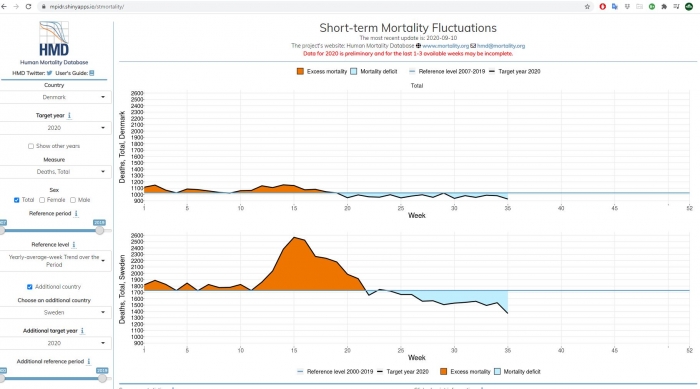Select the Female sex checkbox
The width and height of the screenshot is (700, 389).
(x=42, y=200)
